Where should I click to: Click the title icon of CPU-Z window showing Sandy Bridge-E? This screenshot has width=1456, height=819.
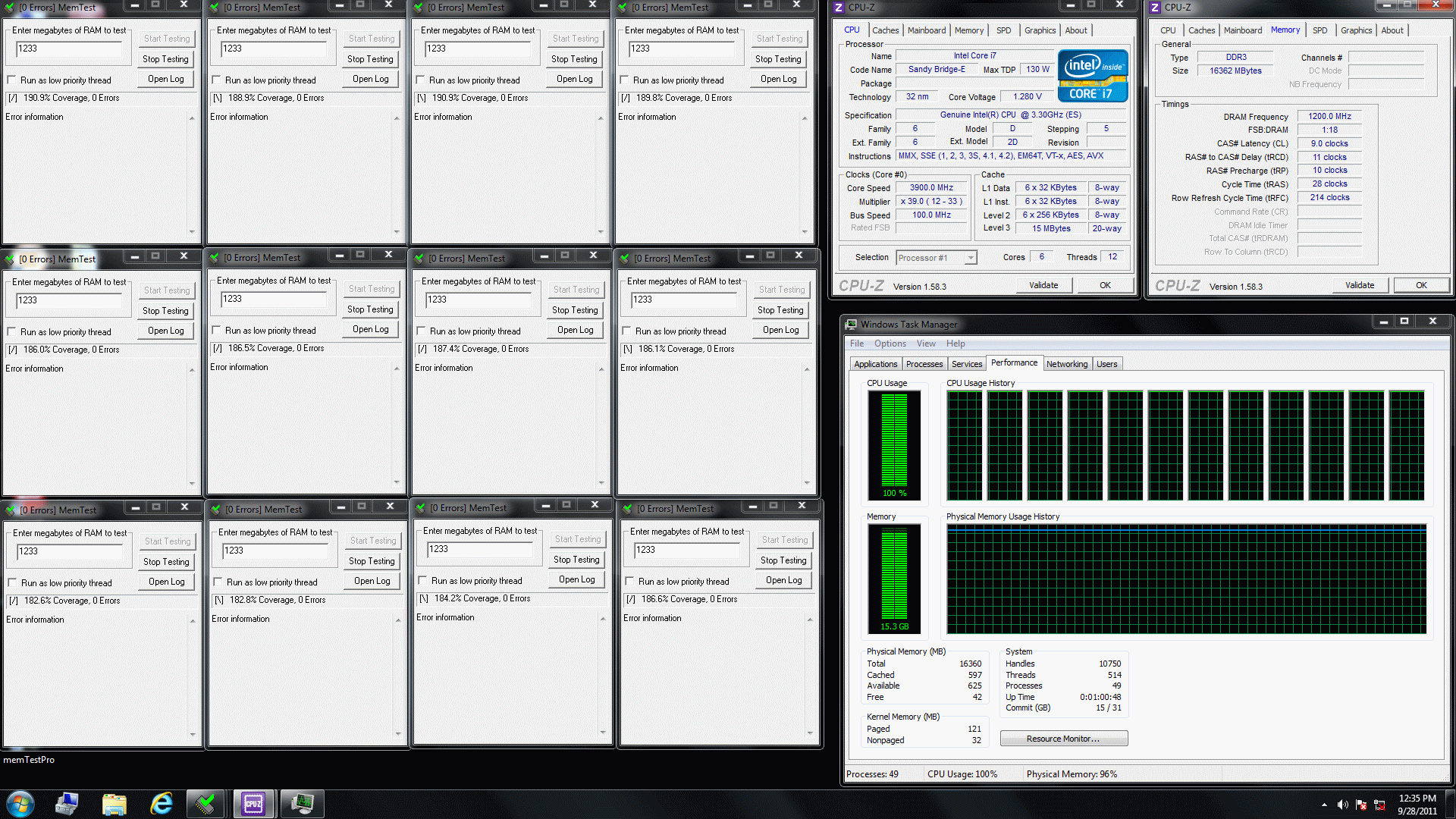838,8
